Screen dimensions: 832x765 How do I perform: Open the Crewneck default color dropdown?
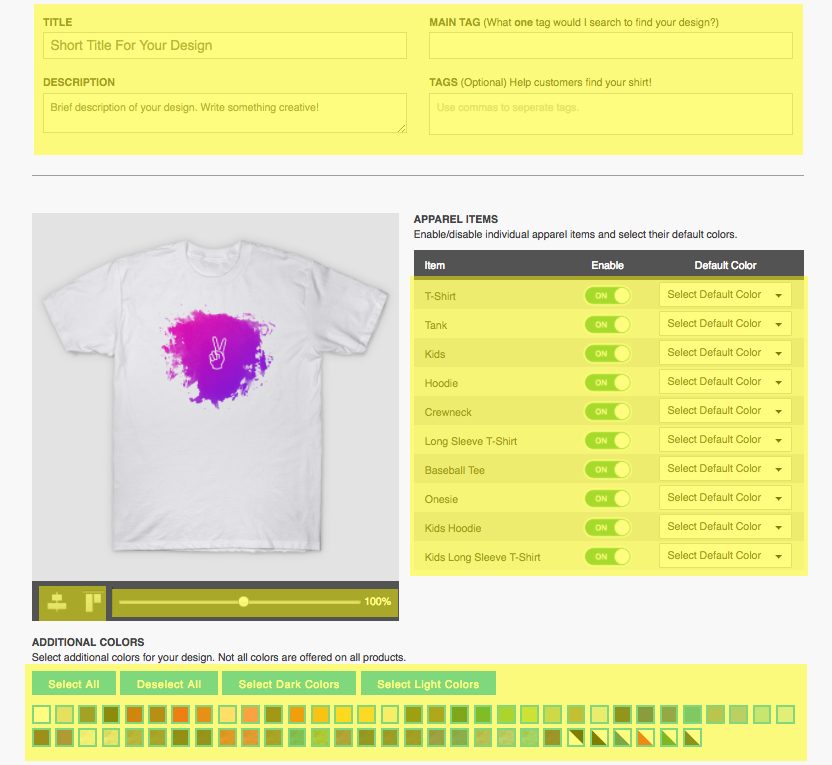724,411
